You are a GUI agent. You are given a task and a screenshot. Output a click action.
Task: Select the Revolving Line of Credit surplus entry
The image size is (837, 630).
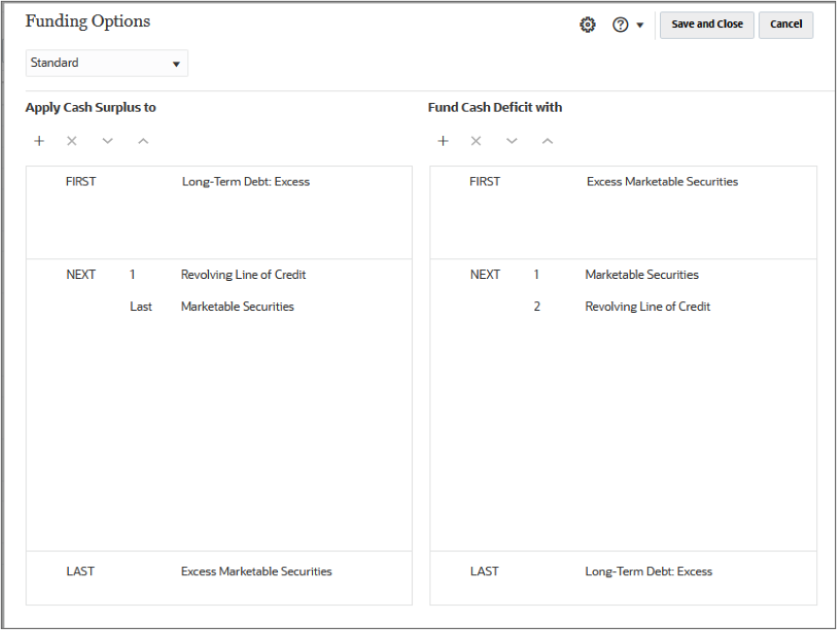click(x=244, y=274)
